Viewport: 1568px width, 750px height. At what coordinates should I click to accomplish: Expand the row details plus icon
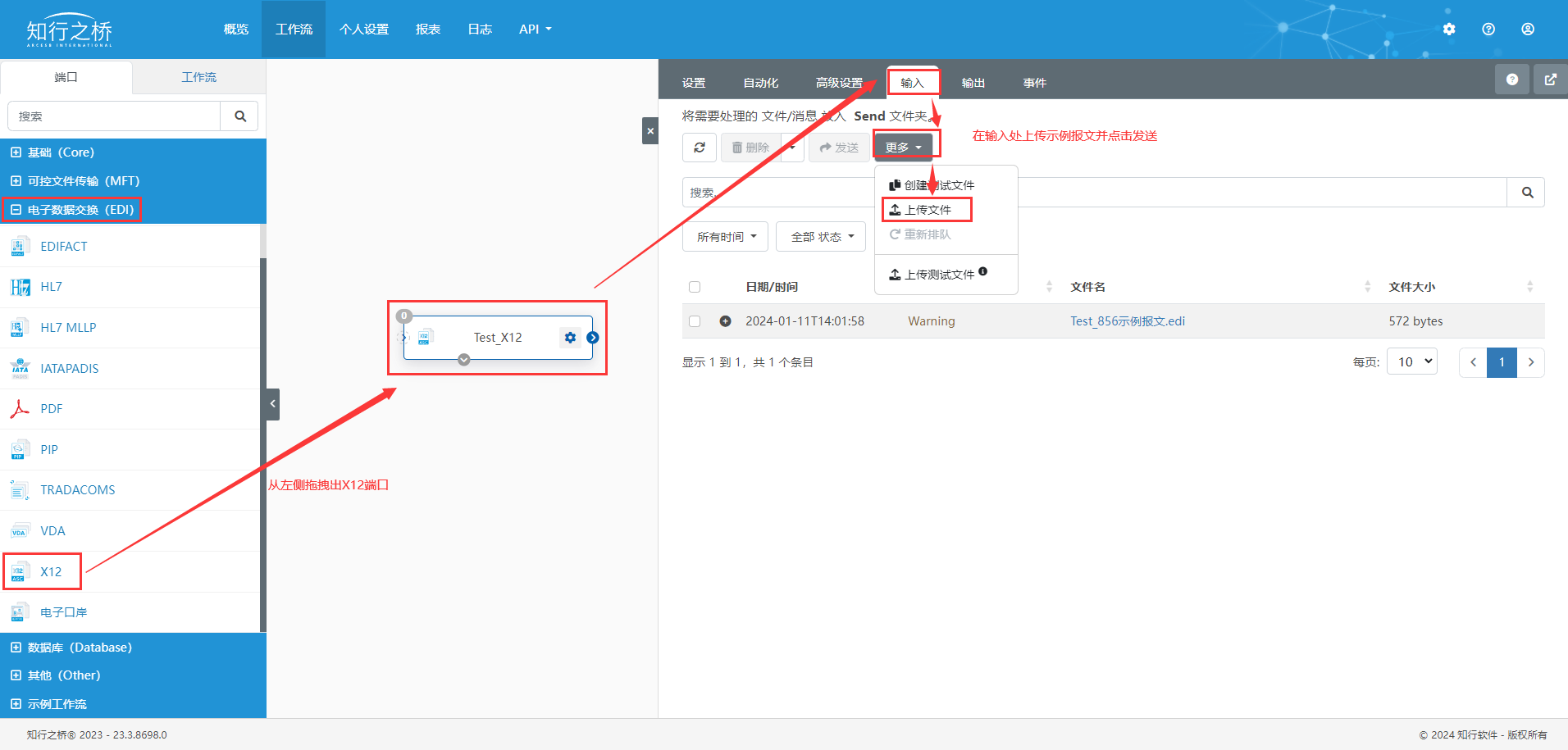pos(725,321)
